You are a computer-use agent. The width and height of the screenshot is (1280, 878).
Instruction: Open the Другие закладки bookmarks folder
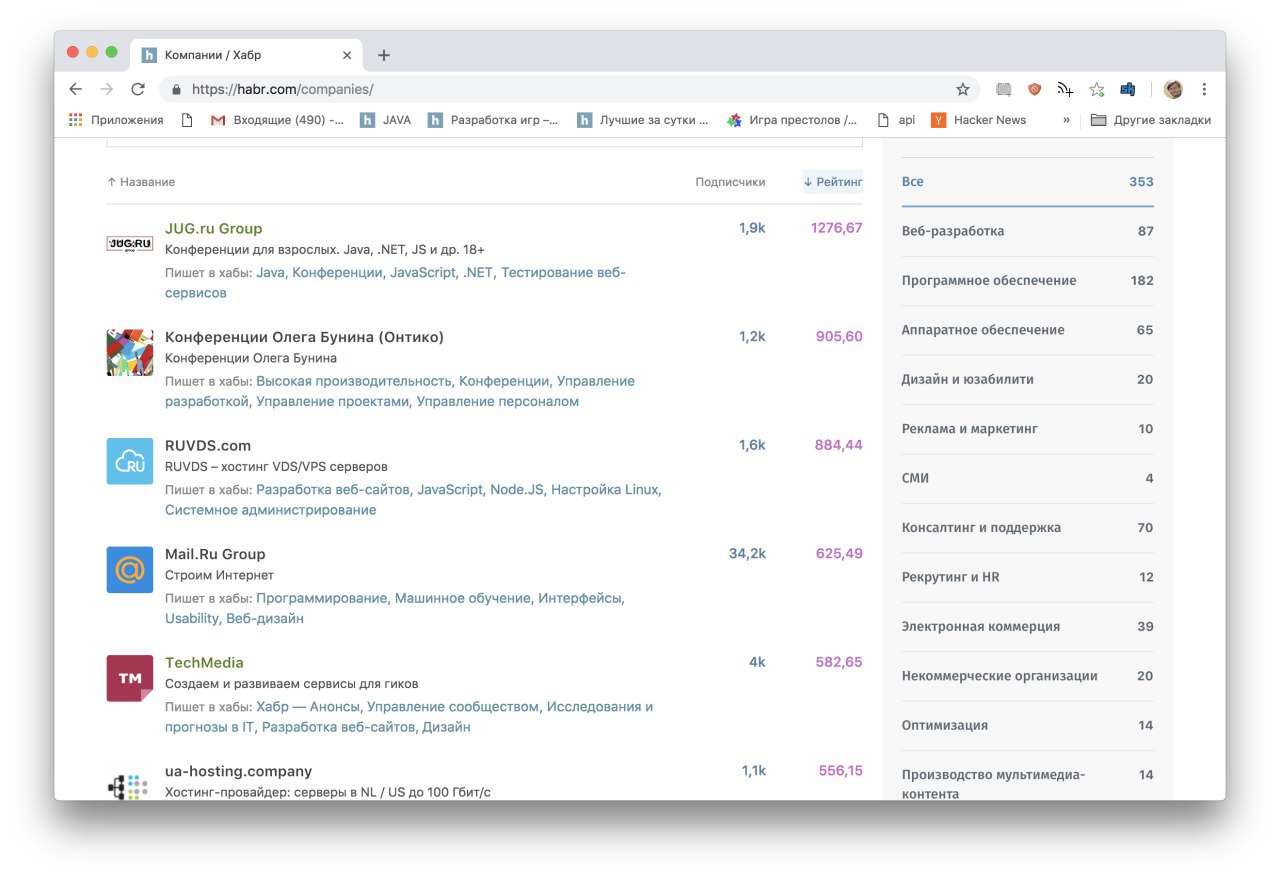[1150, 120]
